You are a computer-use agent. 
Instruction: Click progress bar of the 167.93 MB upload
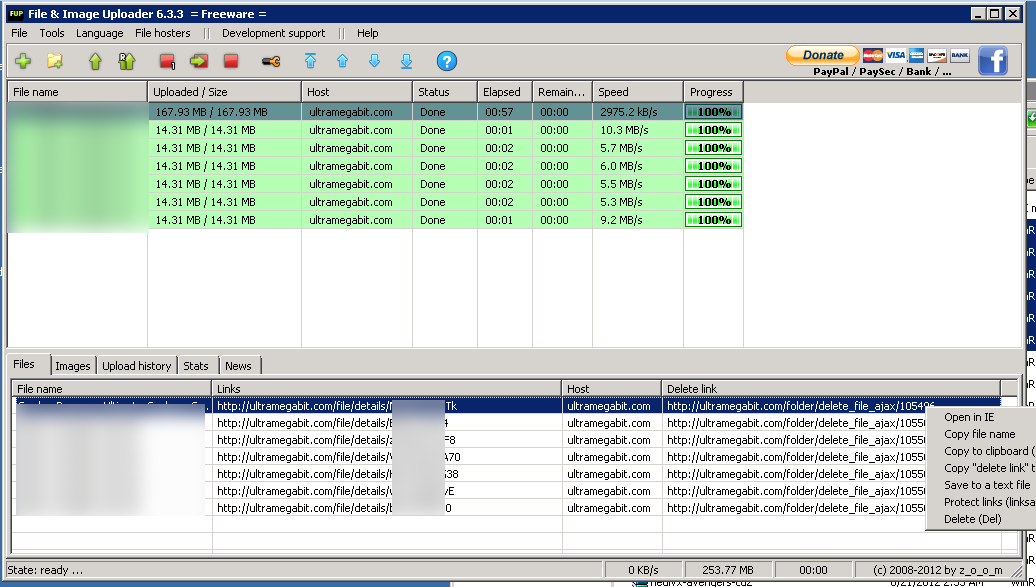coord(713,112)
